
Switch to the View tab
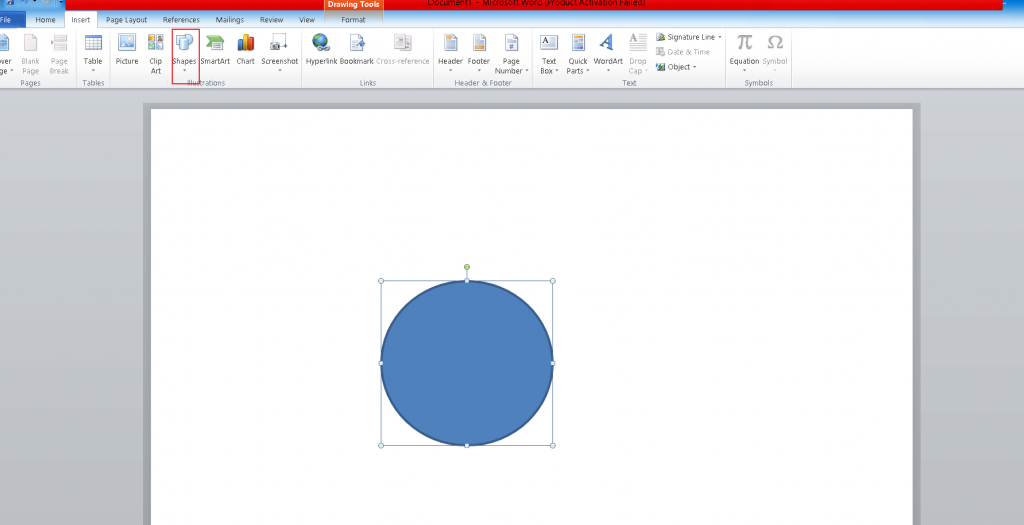(x=307, y=20)
